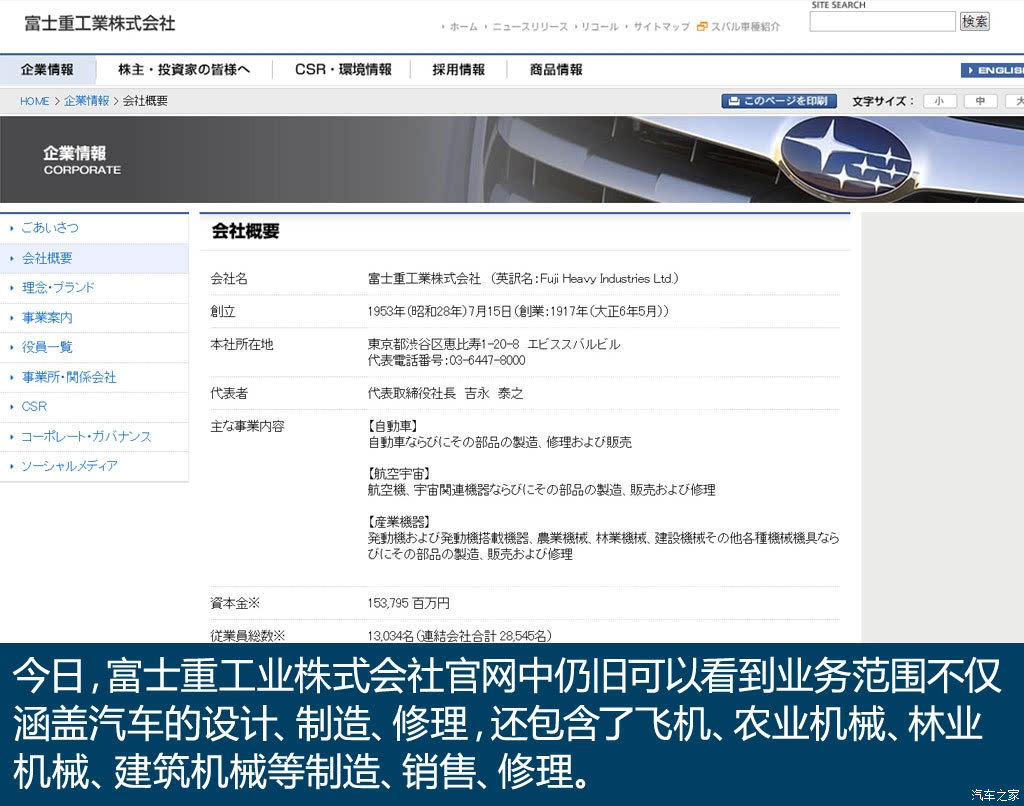Click HOME in the breadcrumb
This screenshot has height=806, width=1024.
click(35, 101)
